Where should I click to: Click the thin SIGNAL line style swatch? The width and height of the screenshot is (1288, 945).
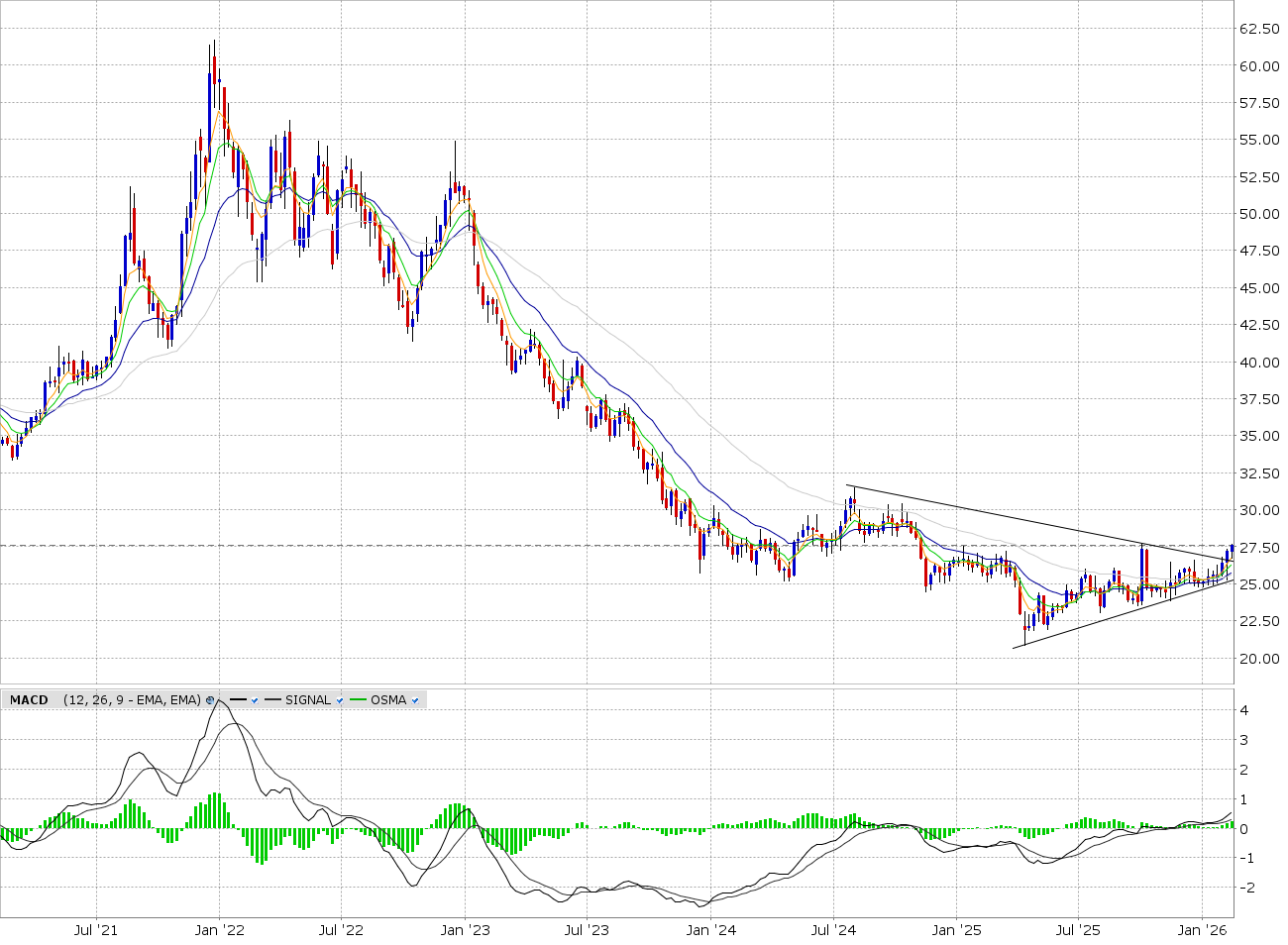[272, 700]
